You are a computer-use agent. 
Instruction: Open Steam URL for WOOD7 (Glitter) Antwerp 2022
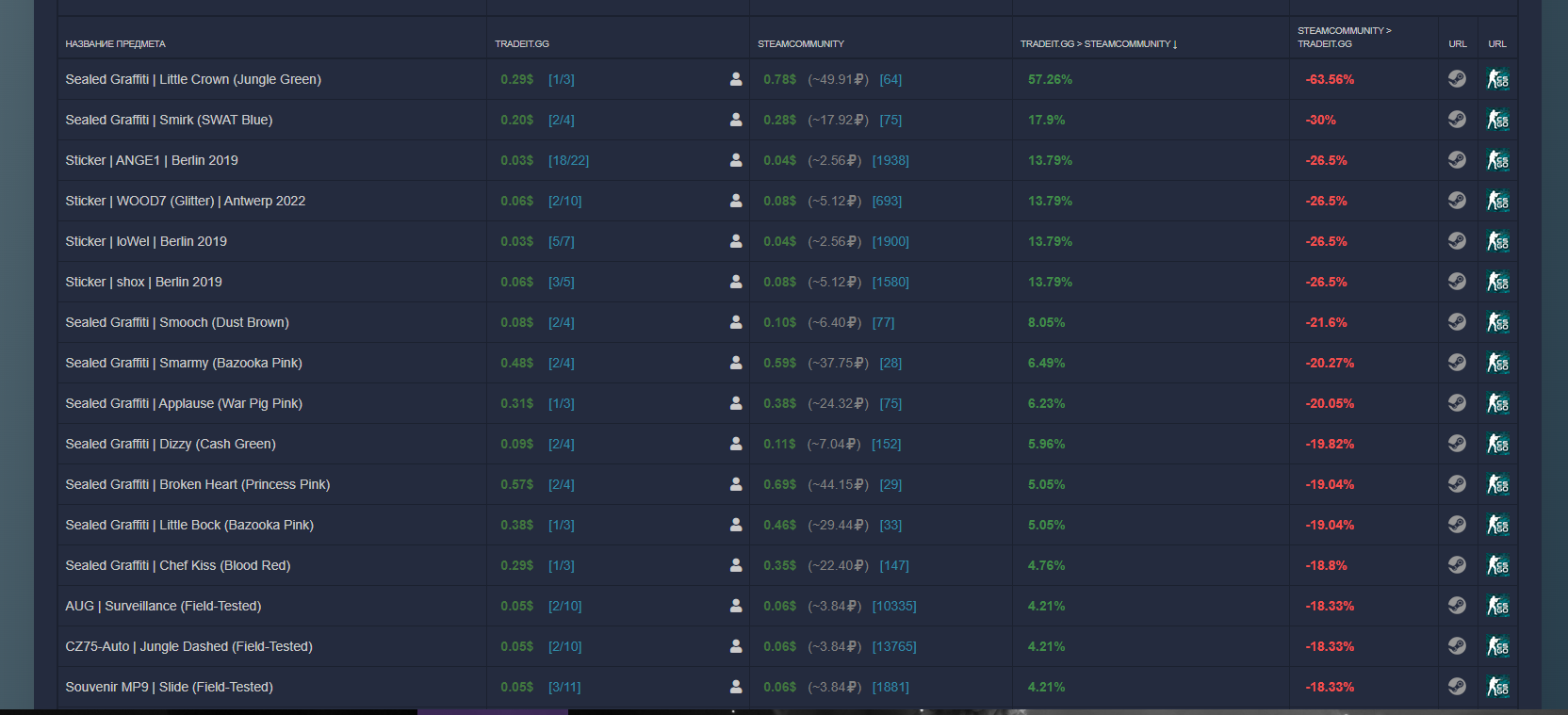tap(1457, 201)
